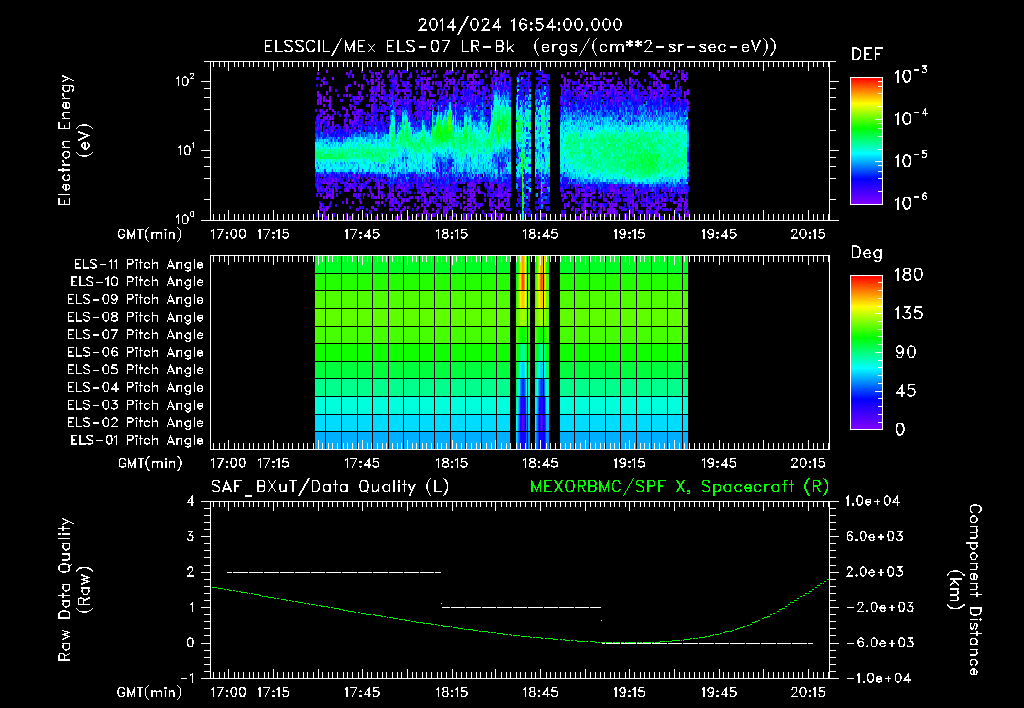Click the 19:15 tick under the spectrogram
Screen dimensions: 1024x708
[629, 234]
